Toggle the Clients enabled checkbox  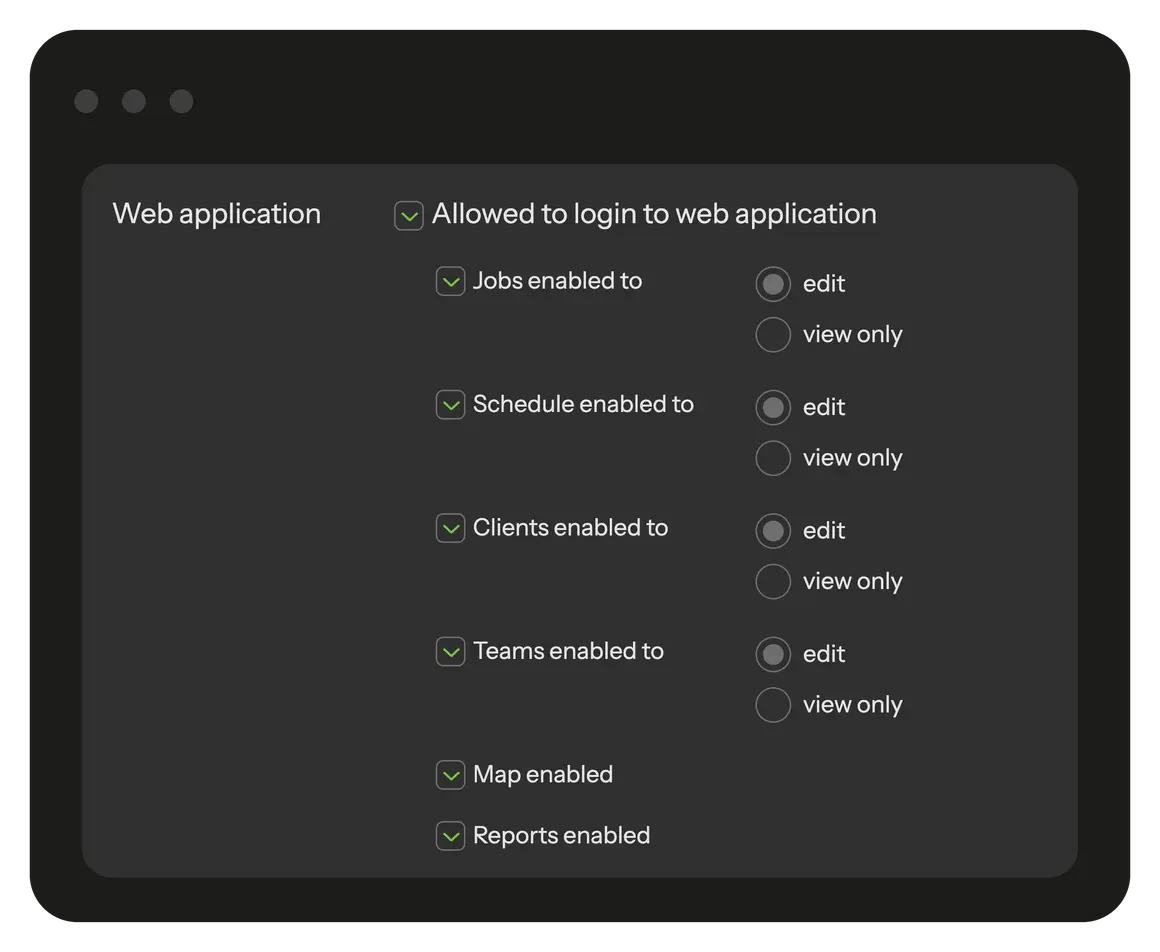pyautogui.click(x=451, y=528)
